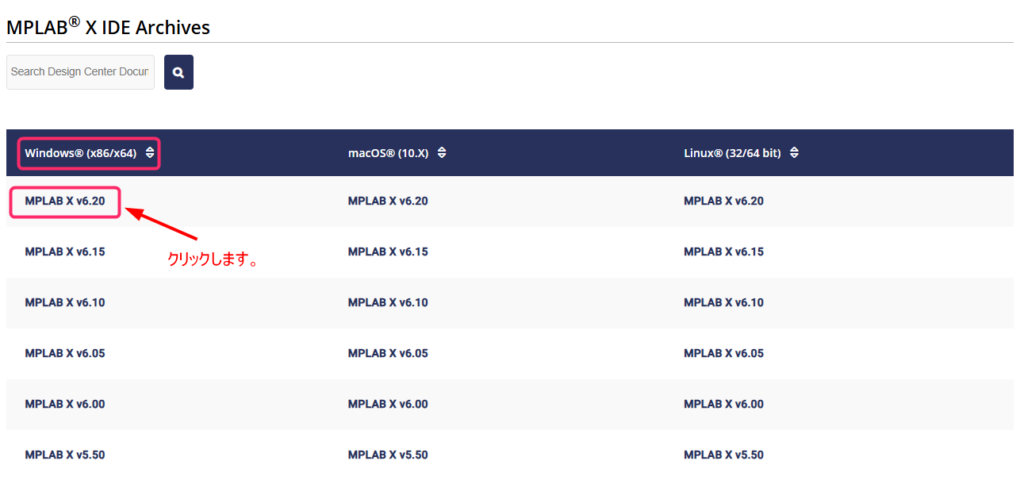Image resolution: width=1024 pixels, height=480 pixels.
Task: Click MPLAB X v6.05 in macOS column
Action: [x=388, y=353]
